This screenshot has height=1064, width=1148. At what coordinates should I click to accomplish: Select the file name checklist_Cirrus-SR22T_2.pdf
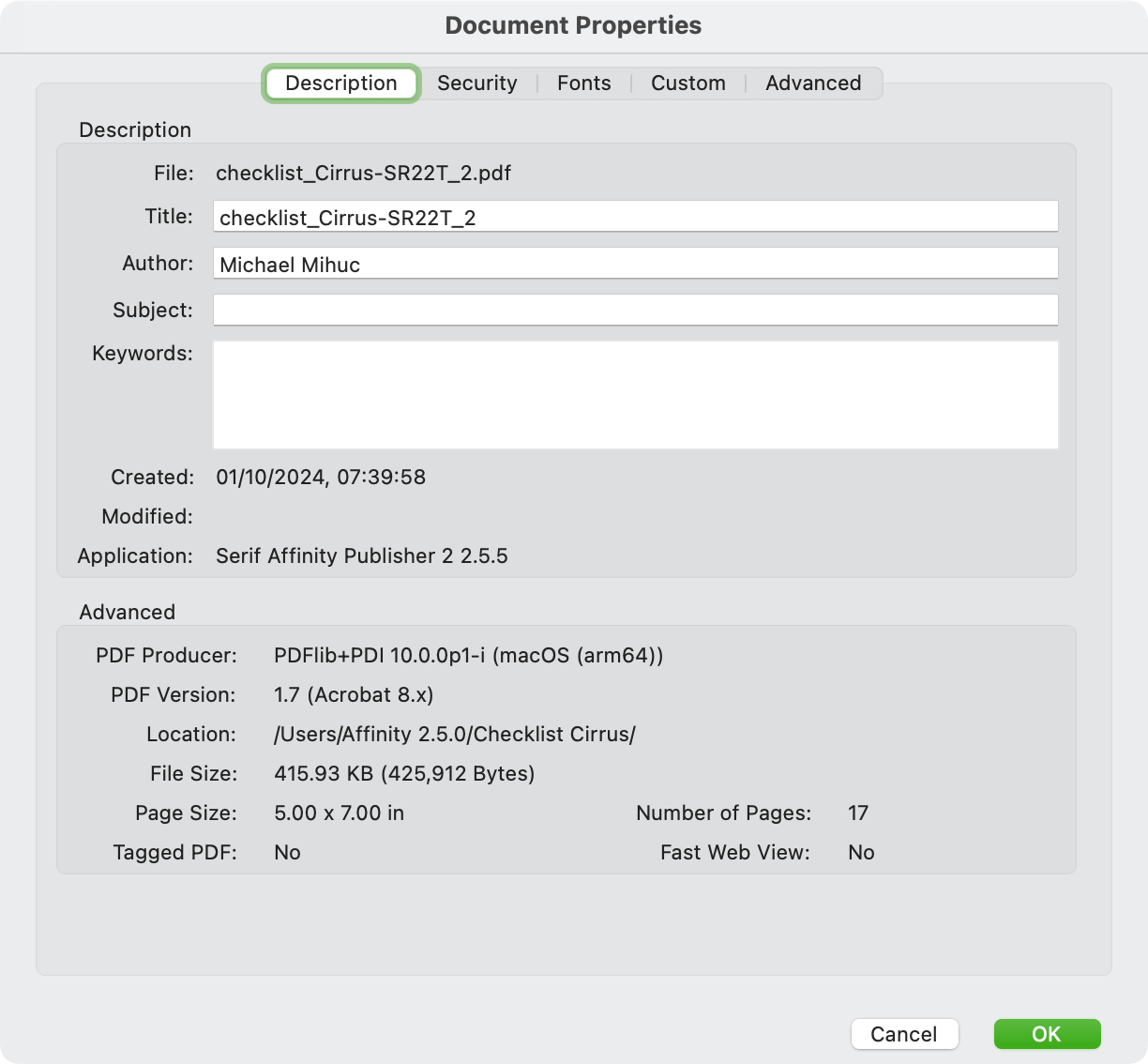(x=364, y=174)
